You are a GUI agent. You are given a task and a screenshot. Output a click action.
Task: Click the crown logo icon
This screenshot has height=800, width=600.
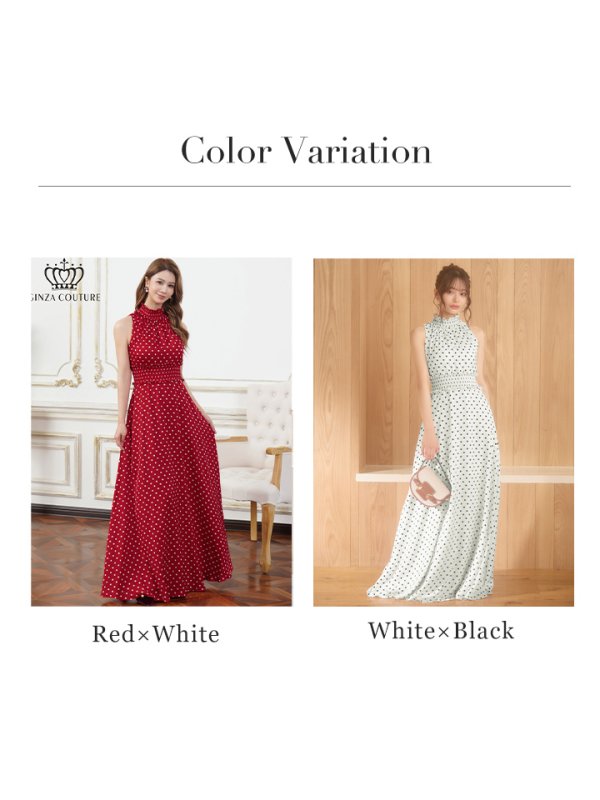pyautogui.click(x=64, y=274)
